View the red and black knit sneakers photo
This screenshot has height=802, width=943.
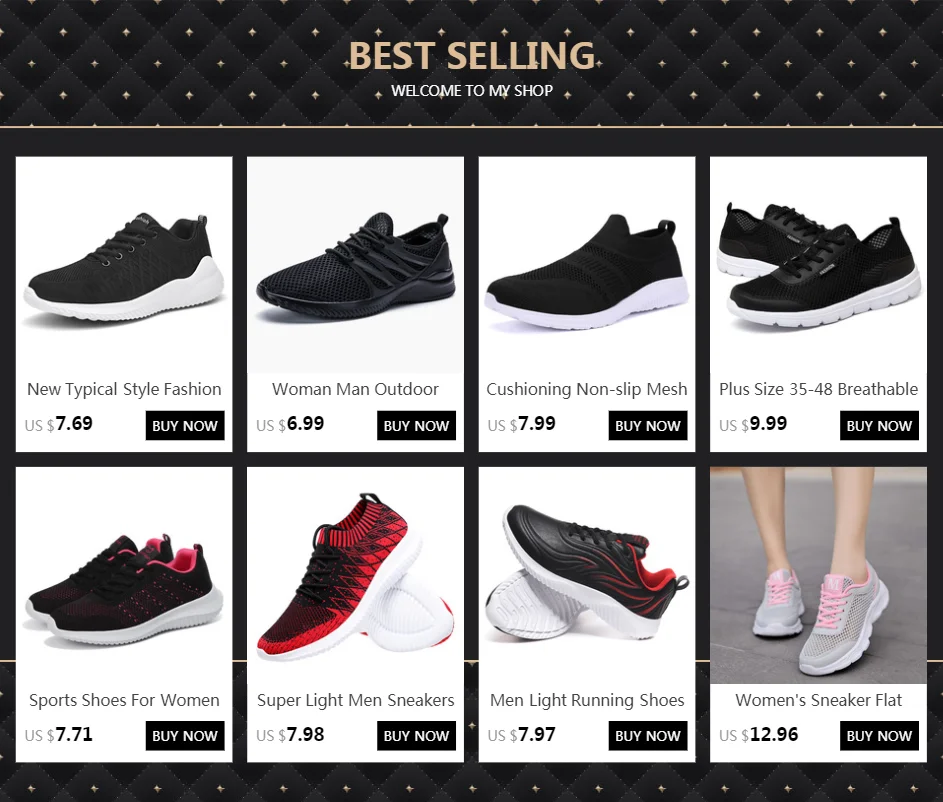point(355,575)
